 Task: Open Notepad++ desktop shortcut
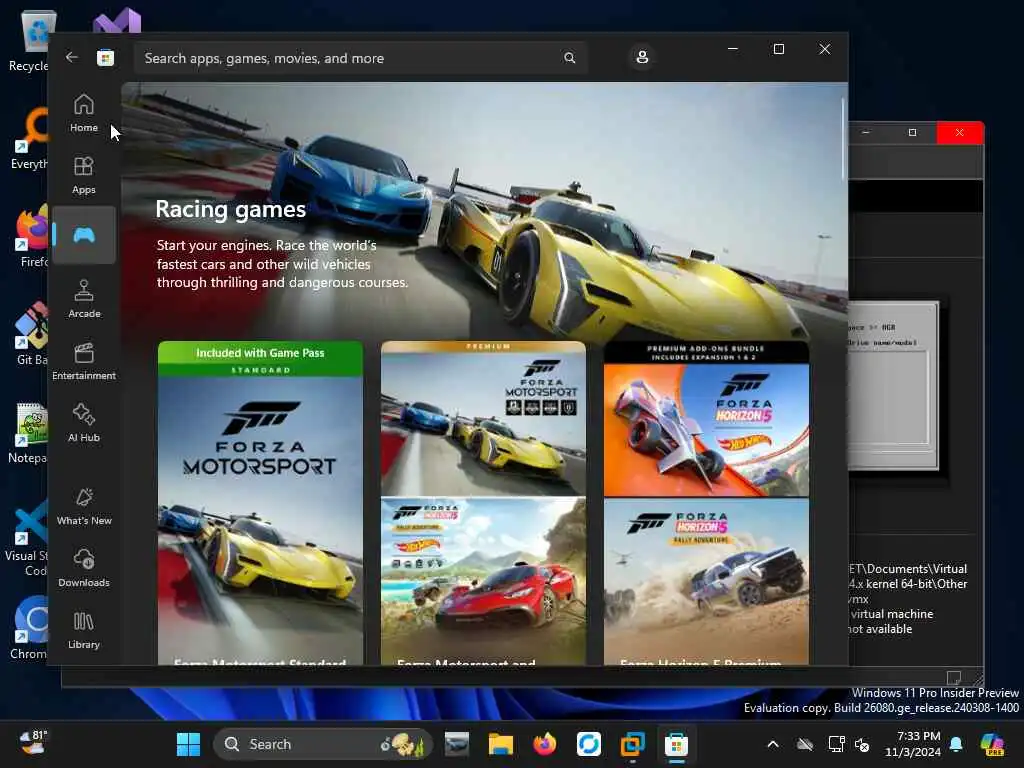tap(29, 432)
